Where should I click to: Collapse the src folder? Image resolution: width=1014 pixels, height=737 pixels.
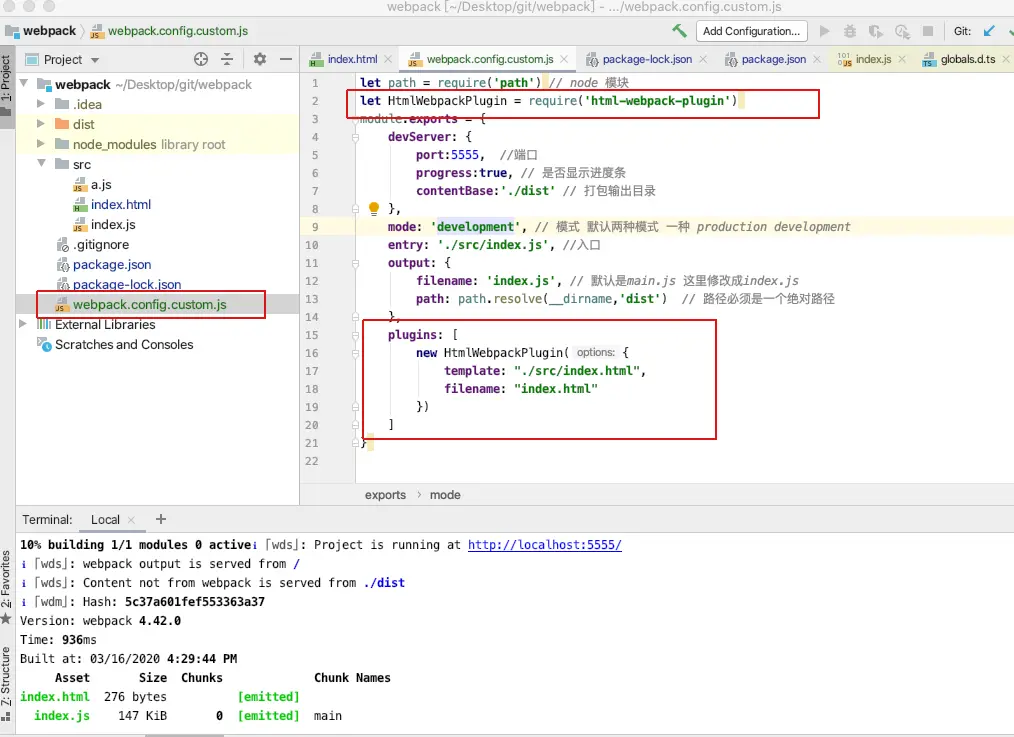(x=41, y=164)
